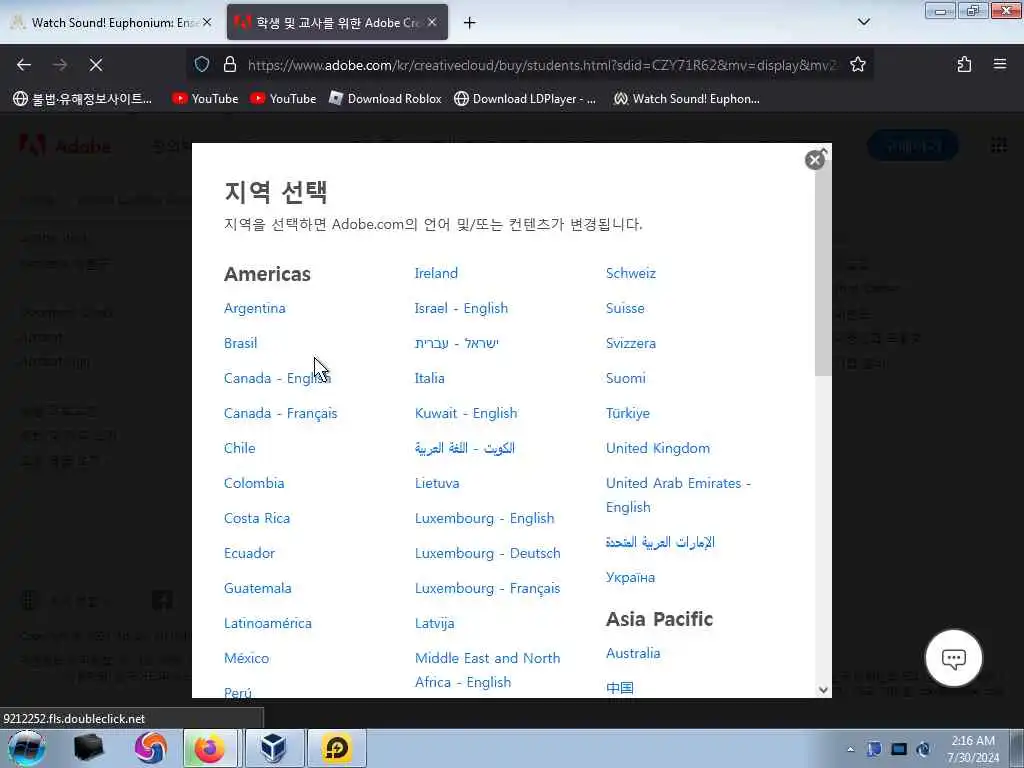Select United Kingdom region

tap(658, 449)
